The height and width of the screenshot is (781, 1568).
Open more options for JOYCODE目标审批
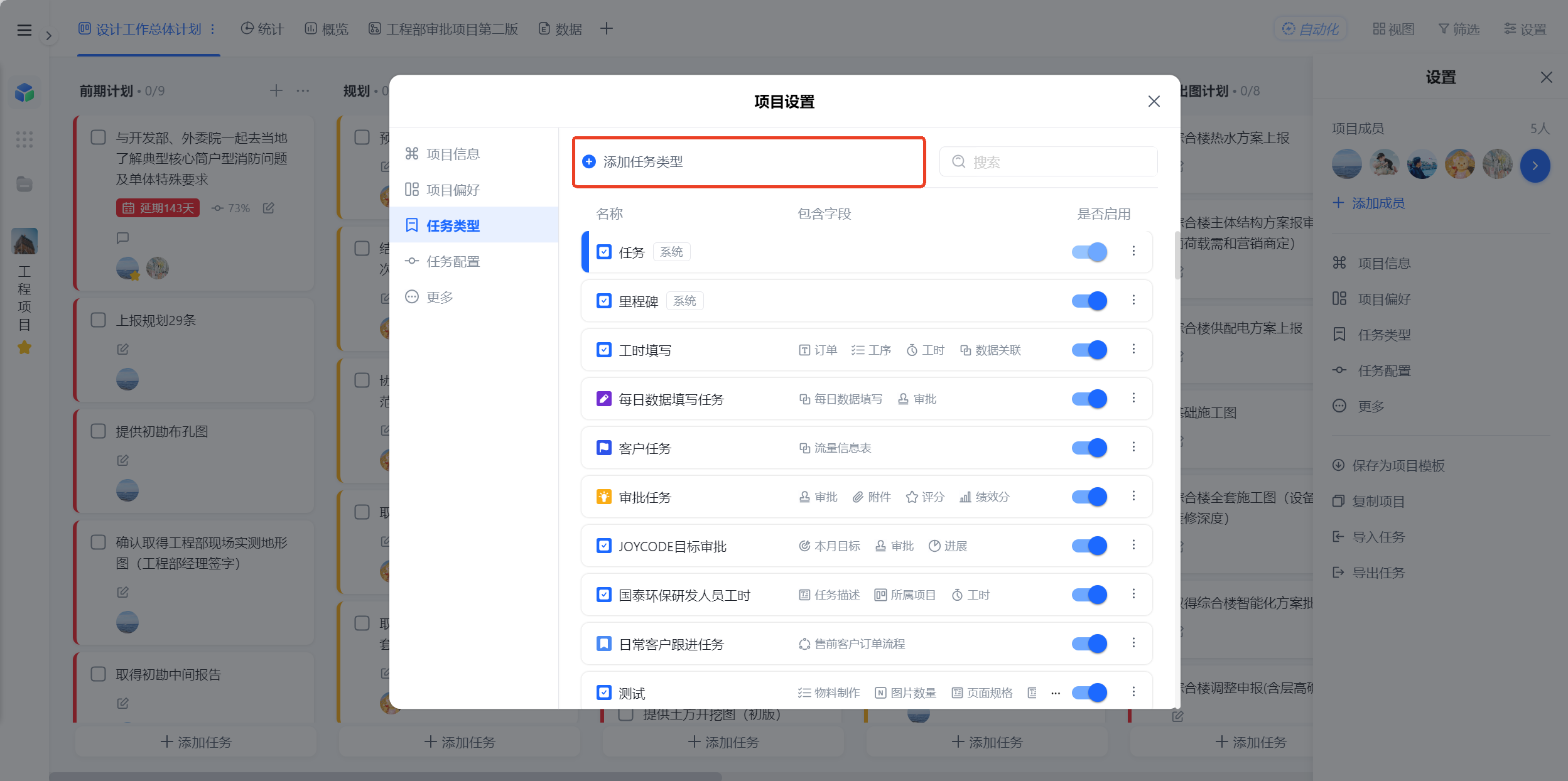click(1133, 545)
